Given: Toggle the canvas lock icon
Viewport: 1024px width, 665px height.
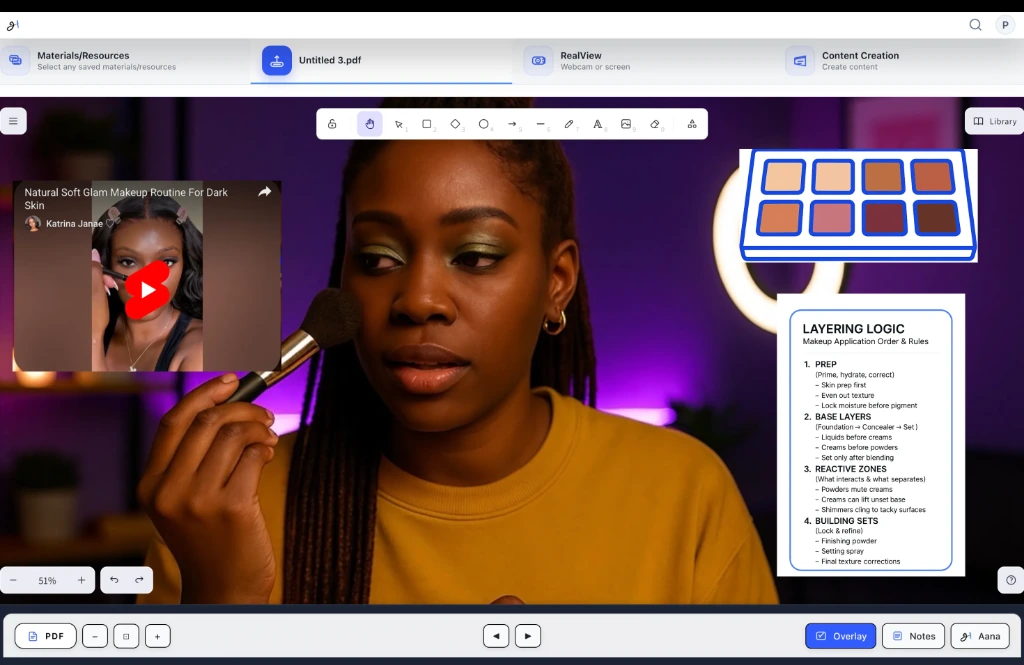Looking at the screenshot, I should [332, 124].
